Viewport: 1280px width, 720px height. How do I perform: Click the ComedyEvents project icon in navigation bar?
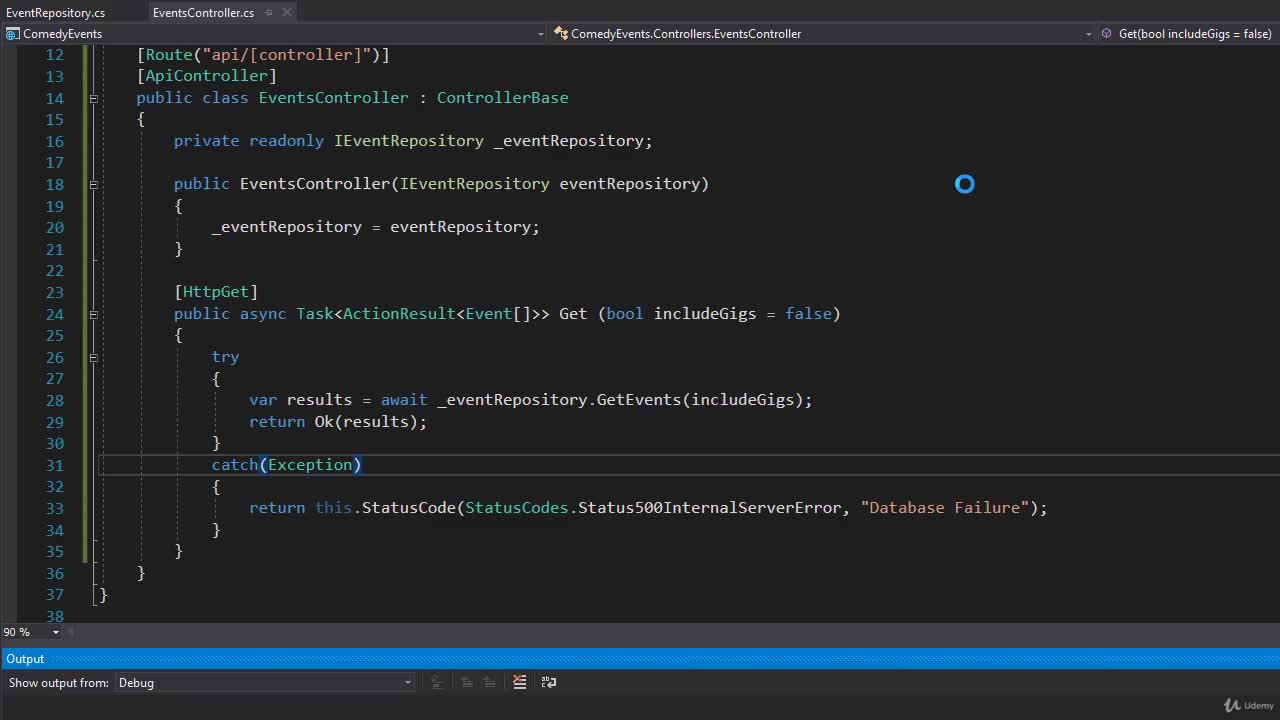tap(13, 34)
